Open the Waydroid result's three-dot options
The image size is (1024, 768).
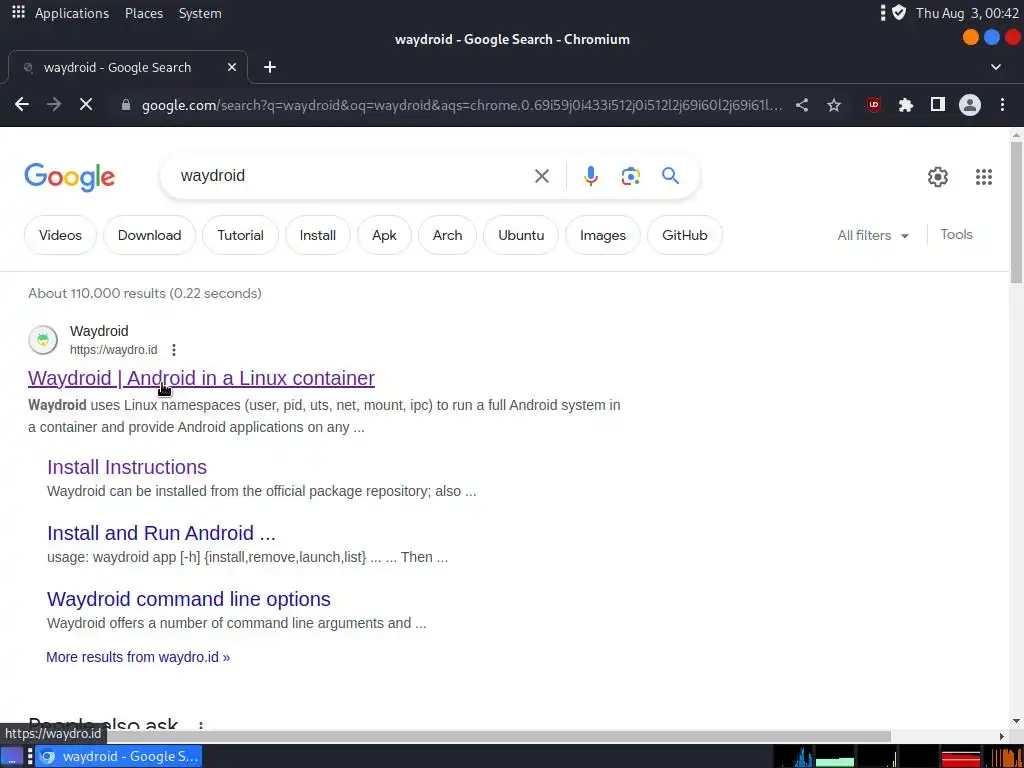tap(174, 350)
